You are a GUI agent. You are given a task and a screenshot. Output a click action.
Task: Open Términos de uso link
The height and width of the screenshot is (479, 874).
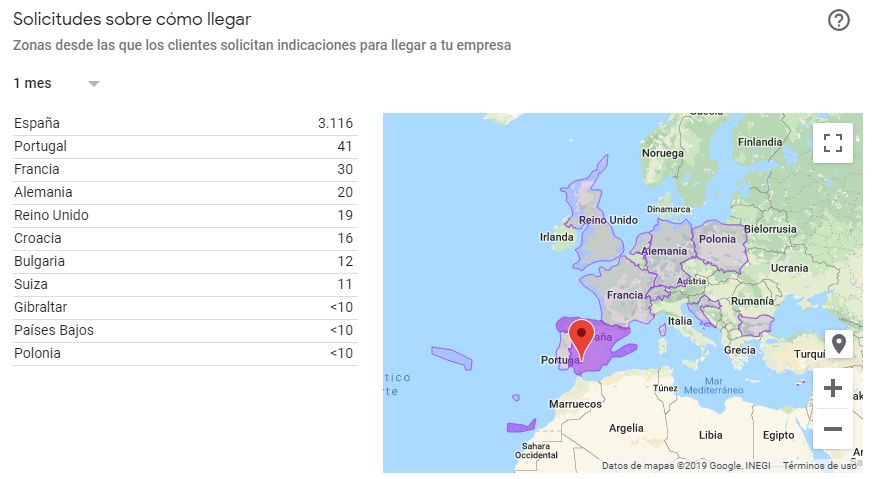coord(819,465)
